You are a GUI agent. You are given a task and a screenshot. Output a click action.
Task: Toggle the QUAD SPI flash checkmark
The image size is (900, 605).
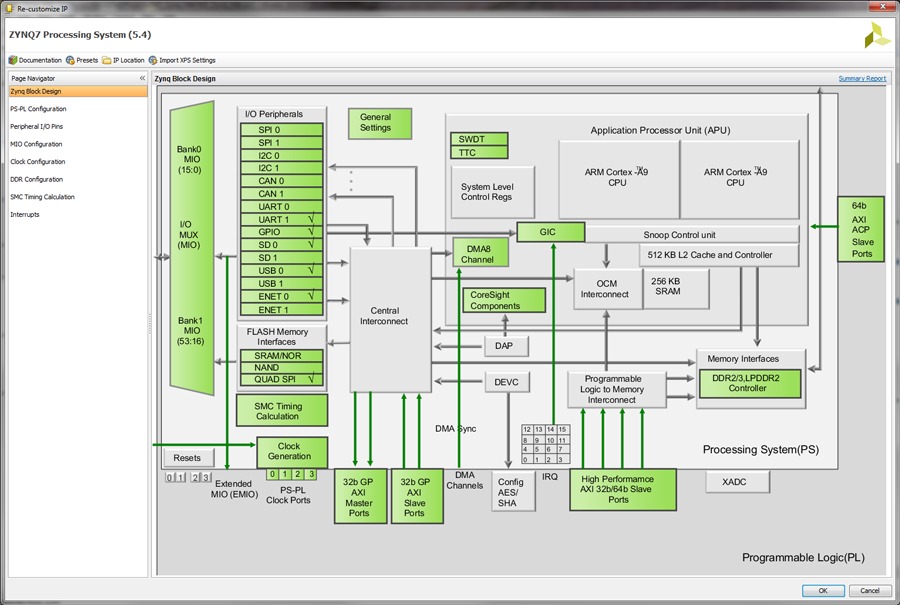point(311,379)
